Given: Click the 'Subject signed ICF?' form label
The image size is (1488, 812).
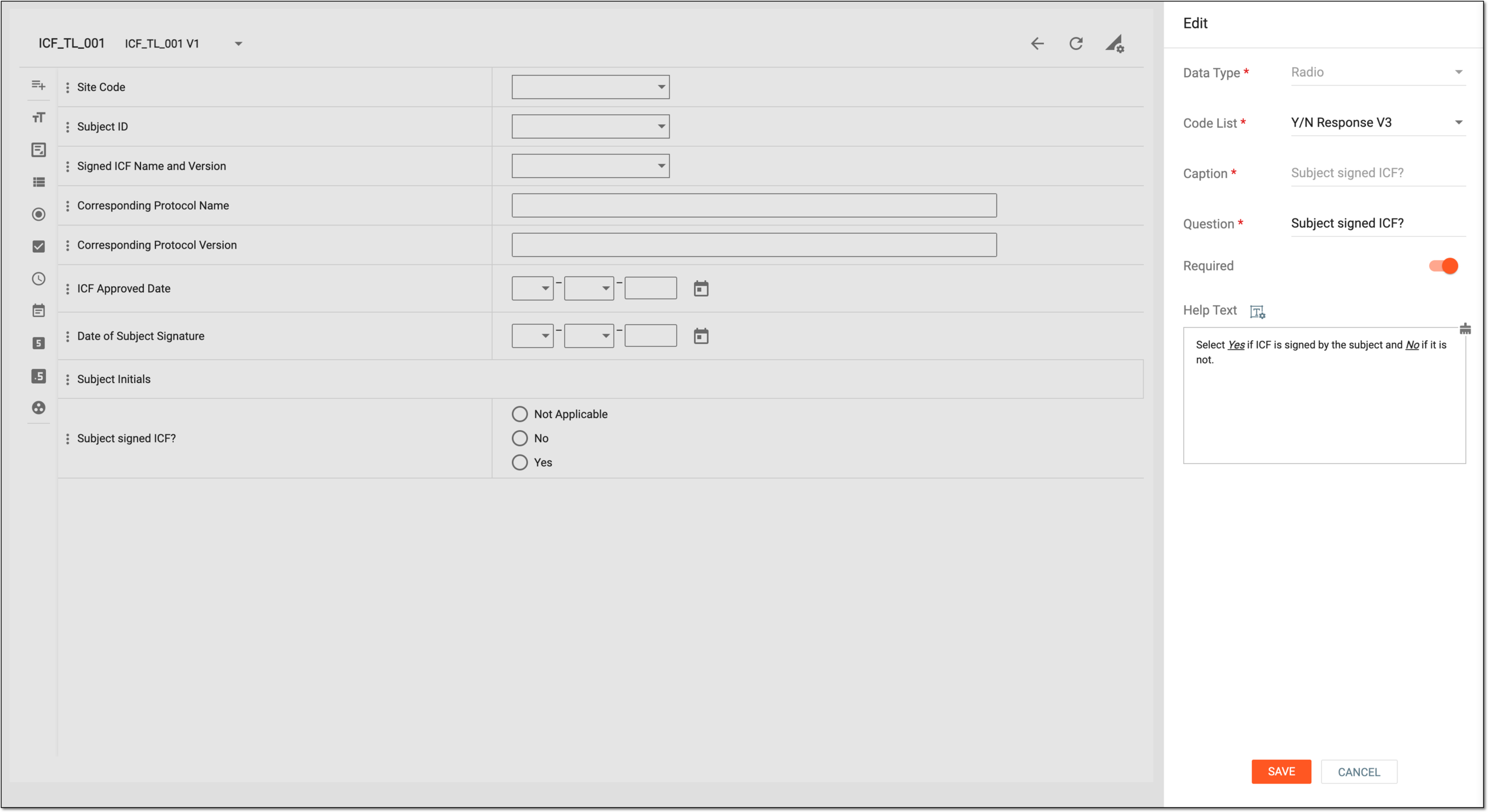Looking at the screenshot, I should [127, 438].
